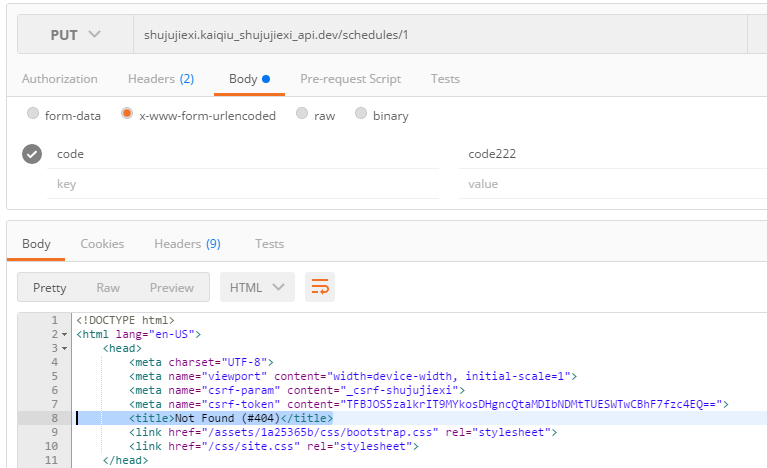Viewport: 767px width, 468px height.
Task: Select the form-data radio button
Action: pos(34,114)
